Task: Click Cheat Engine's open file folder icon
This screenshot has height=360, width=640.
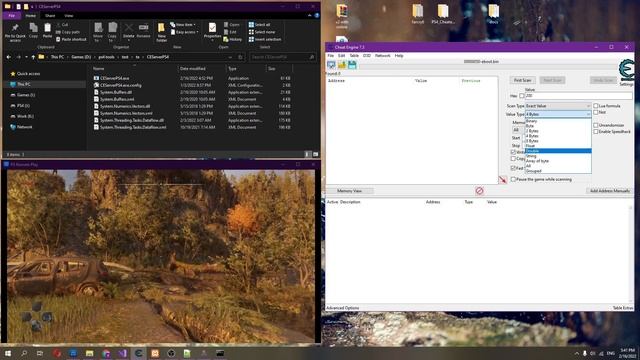Action: point(342,65)
